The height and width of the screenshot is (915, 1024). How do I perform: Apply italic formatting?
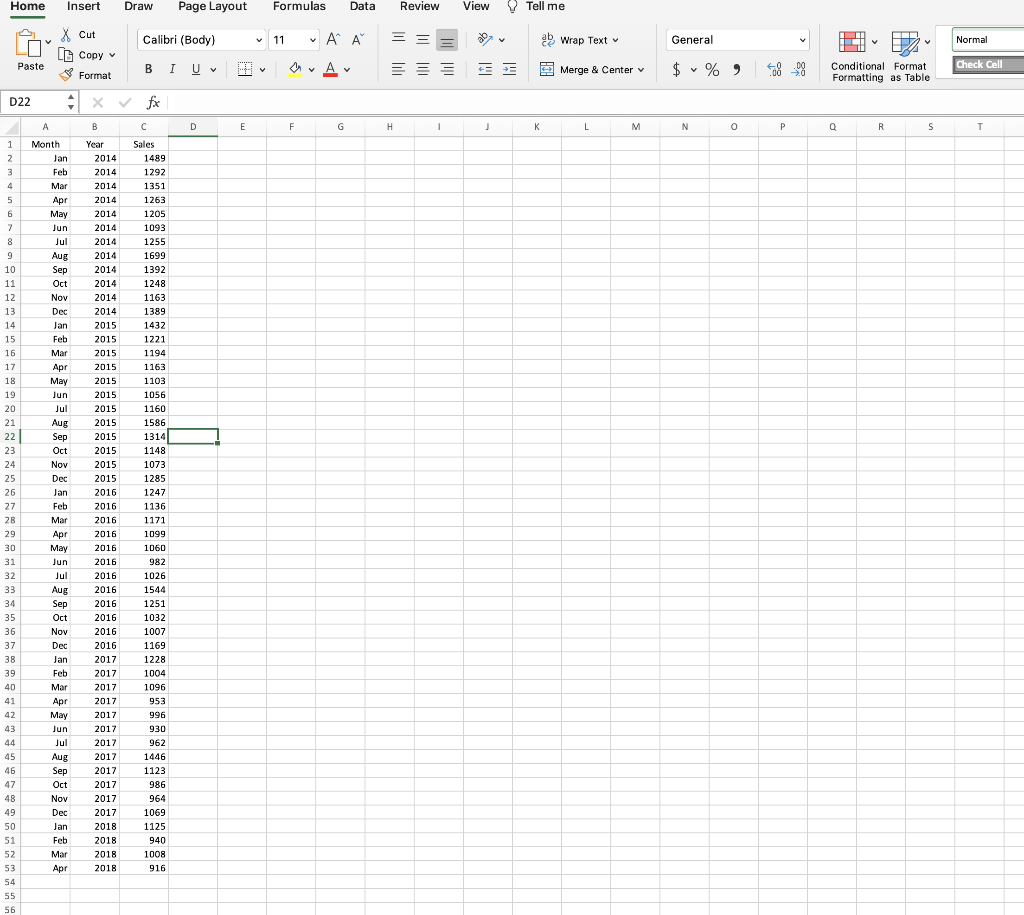click(x=171, y=69)
